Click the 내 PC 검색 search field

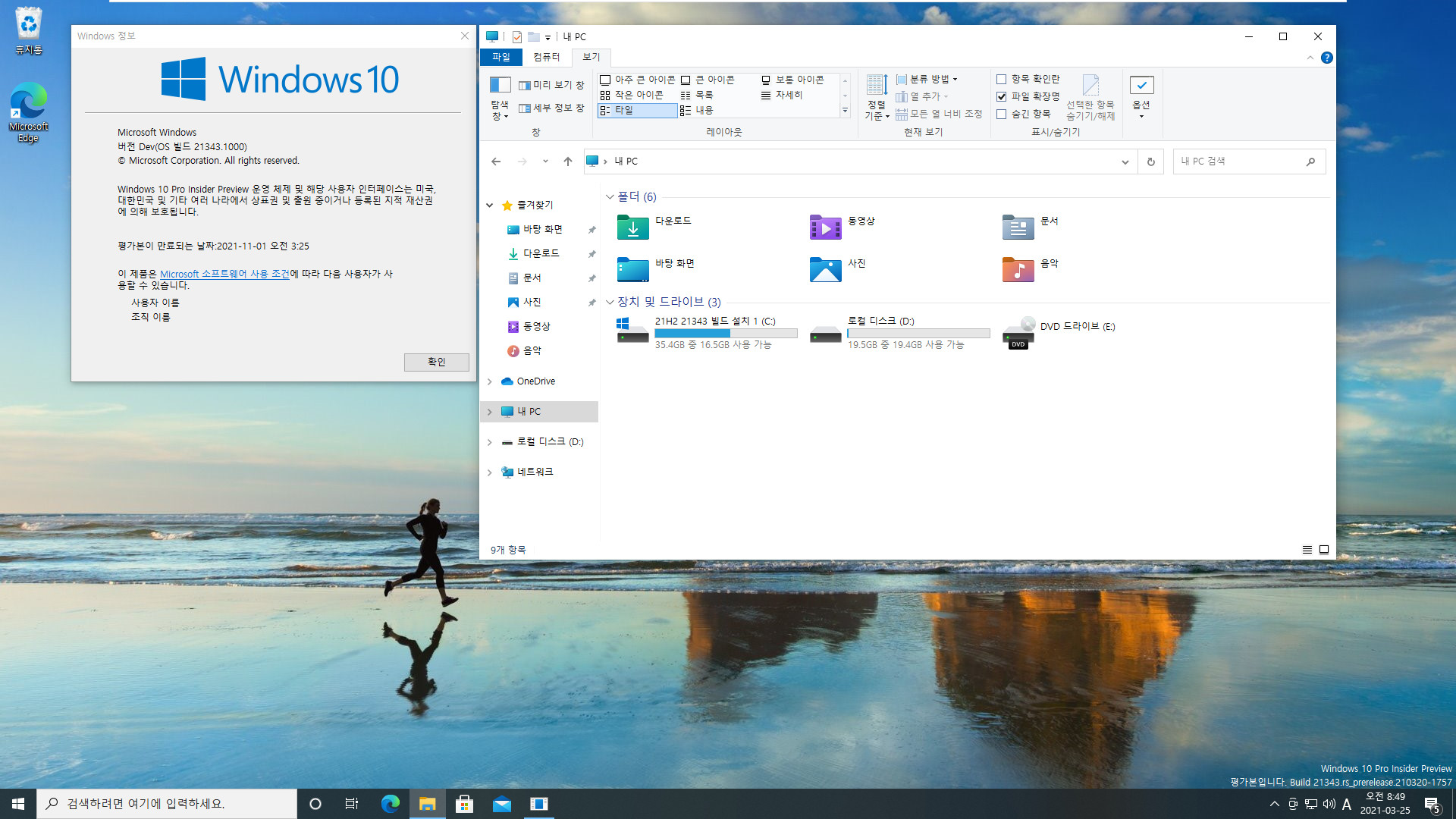[1248, 162]
